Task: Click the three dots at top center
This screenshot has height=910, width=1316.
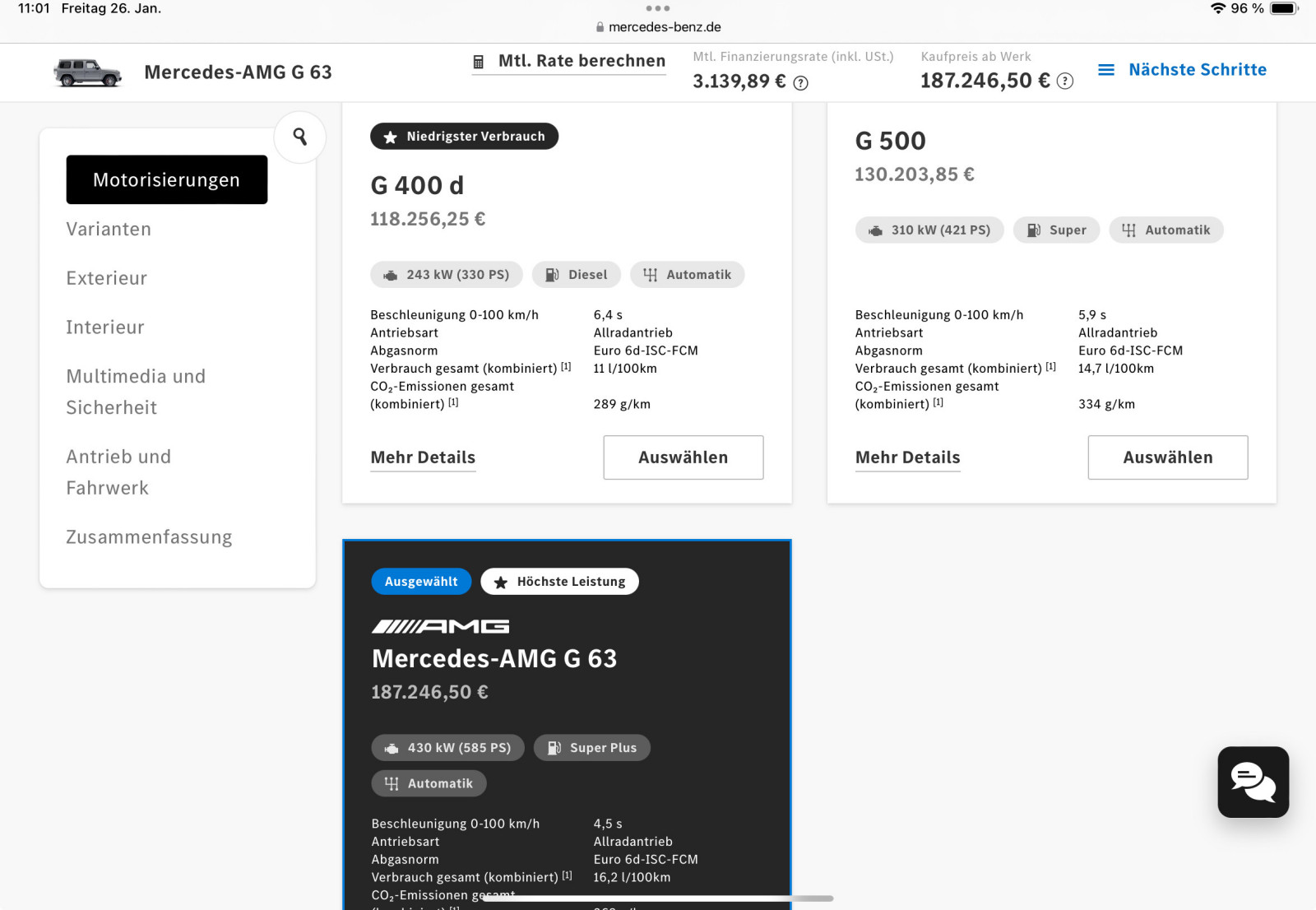Action: tap(658, 8)
